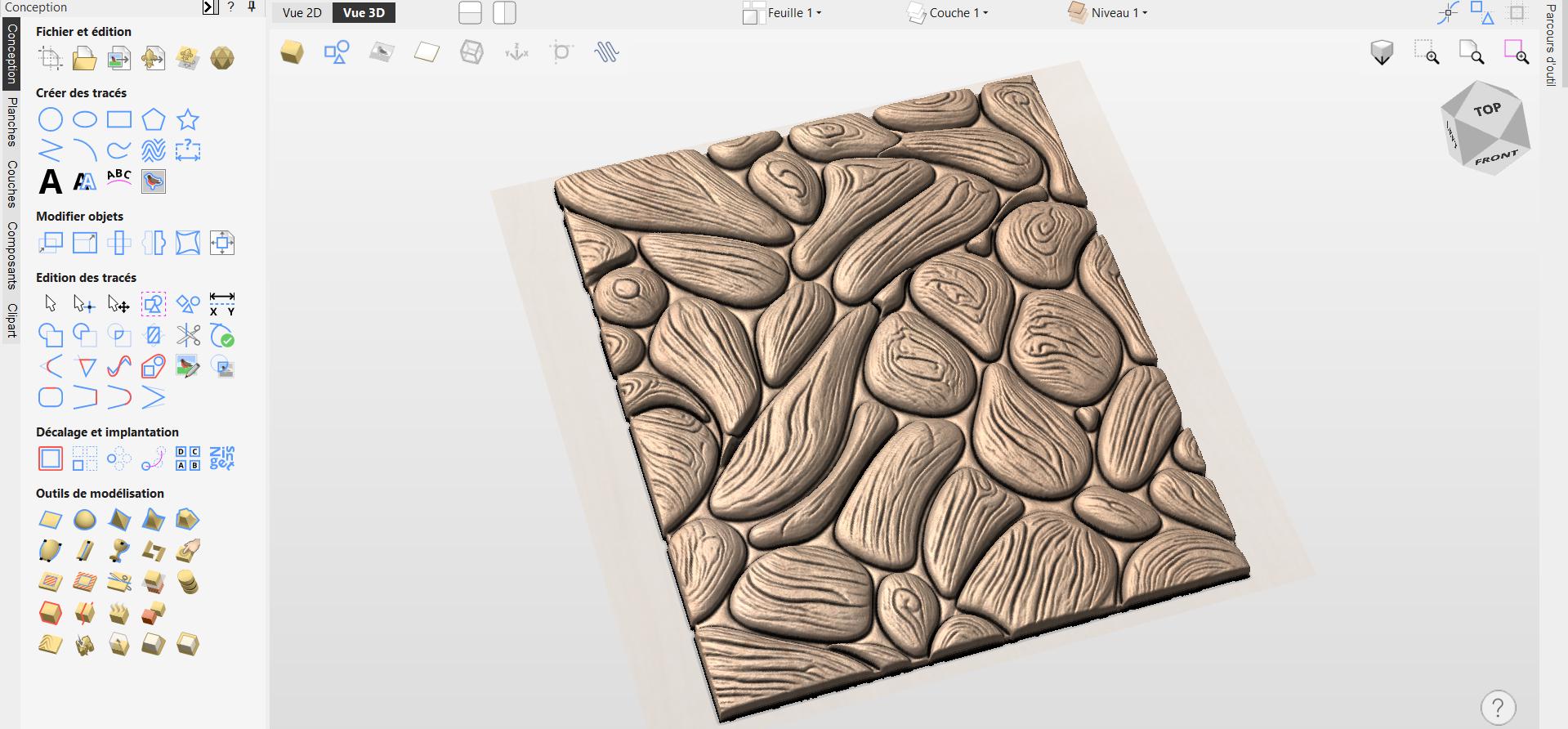Click the X Y measure tool
The height and width of the screenshot is (729, 1568).
point(222,304)
